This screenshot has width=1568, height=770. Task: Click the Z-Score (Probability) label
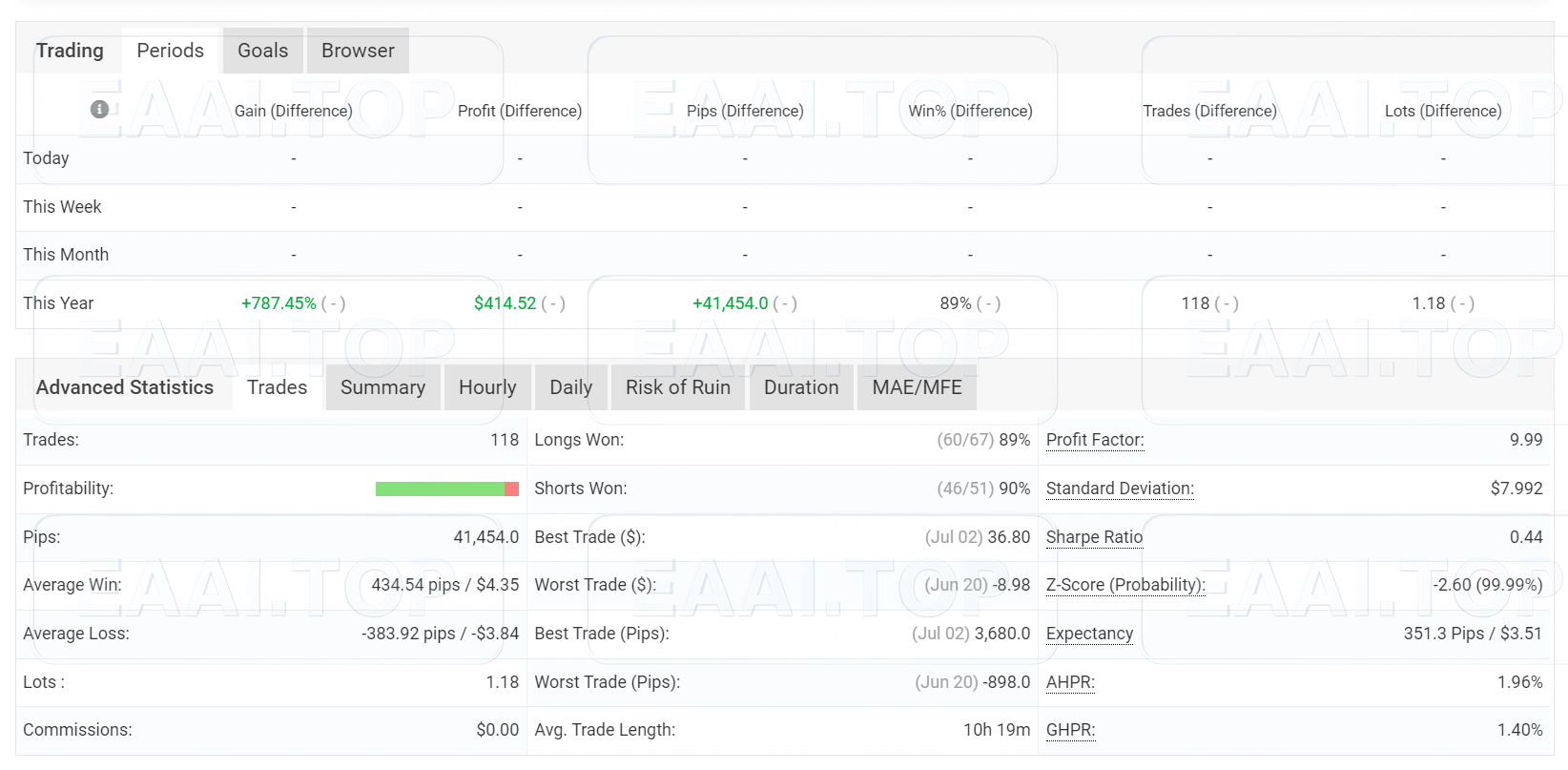click(x=1124, y=585)
